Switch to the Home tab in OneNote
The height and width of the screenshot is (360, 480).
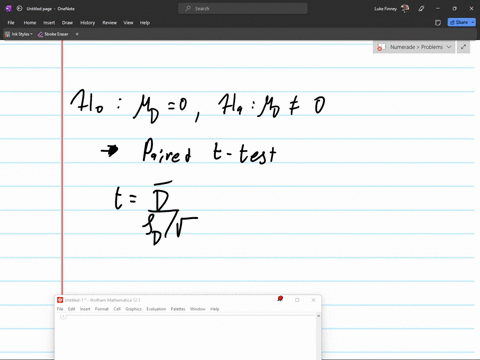pyautogui.click(x=30, y=23)
